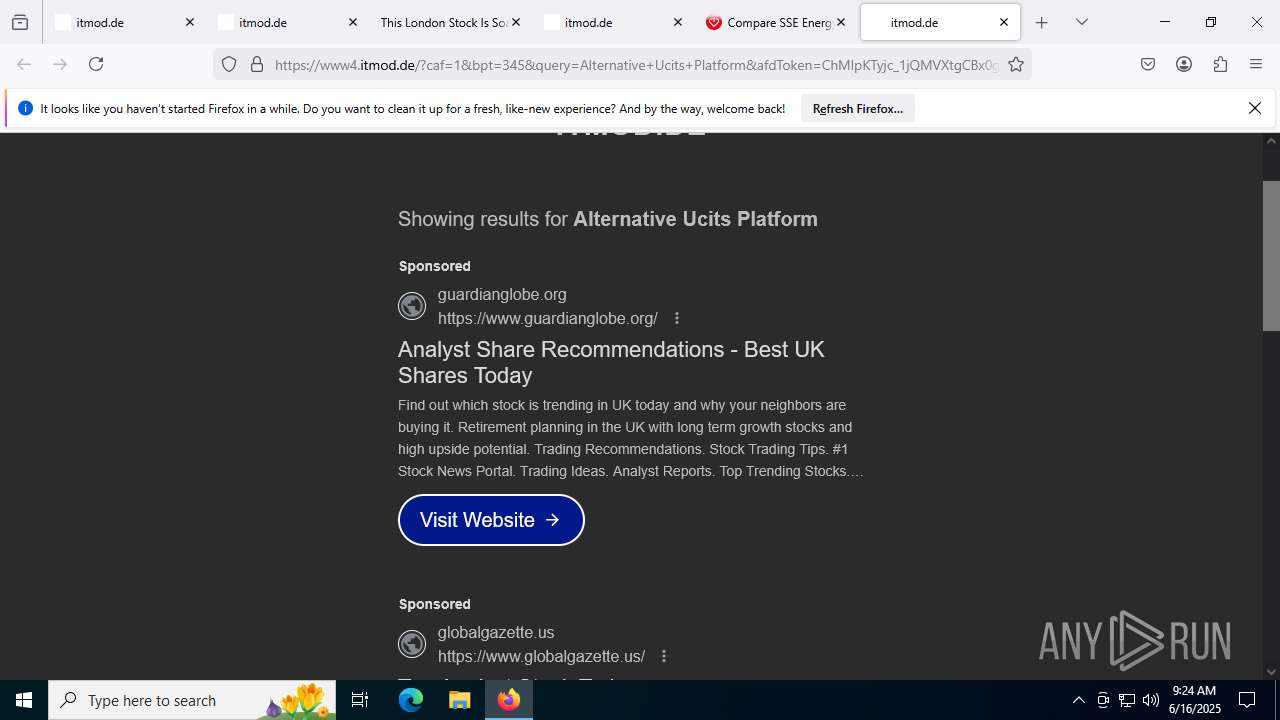Image resolution: width=1280 pixels, height=720 pixels.
Task: Close the active itmod.de tab
Action: [1003, 22]
